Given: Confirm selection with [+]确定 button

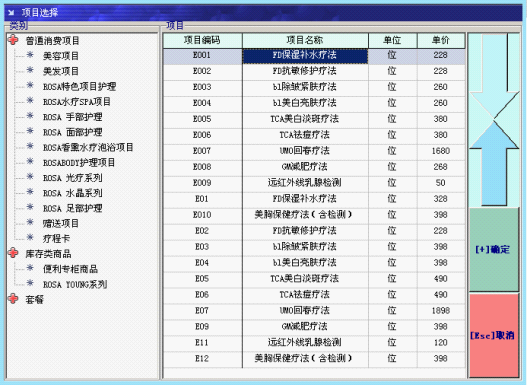Looking at the screenshot, I should click(x=493, y=250).
